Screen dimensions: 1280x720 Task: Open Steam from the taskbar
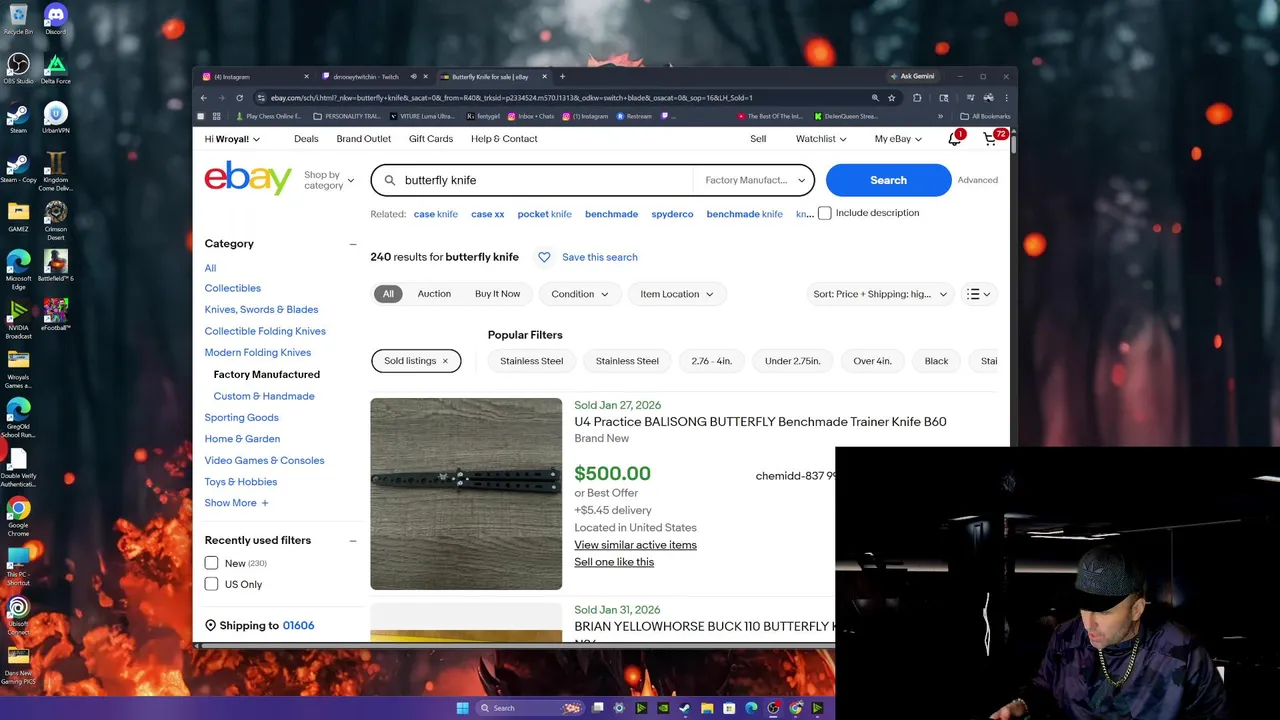point(684,708)
